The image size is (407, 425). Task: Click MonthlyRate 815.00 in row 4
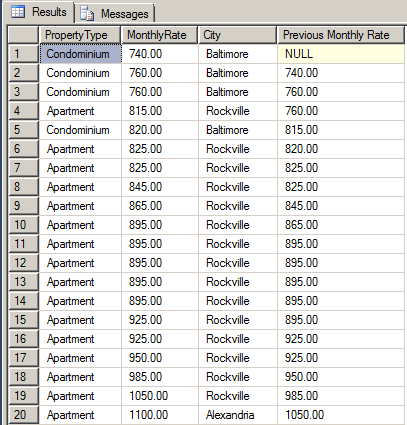[160, 111]
